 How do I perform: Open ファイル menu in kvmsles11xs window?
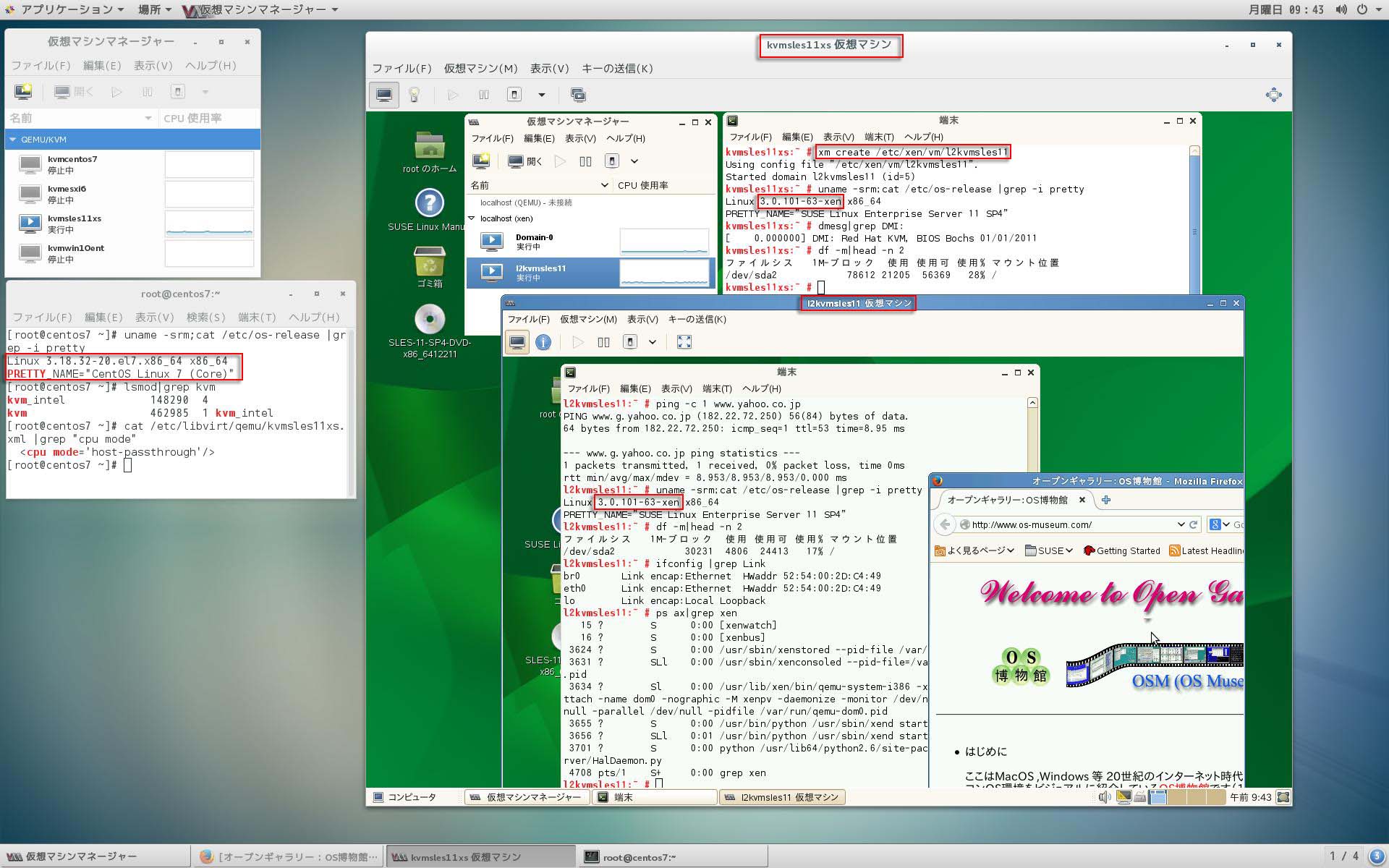tap(402, 69)
